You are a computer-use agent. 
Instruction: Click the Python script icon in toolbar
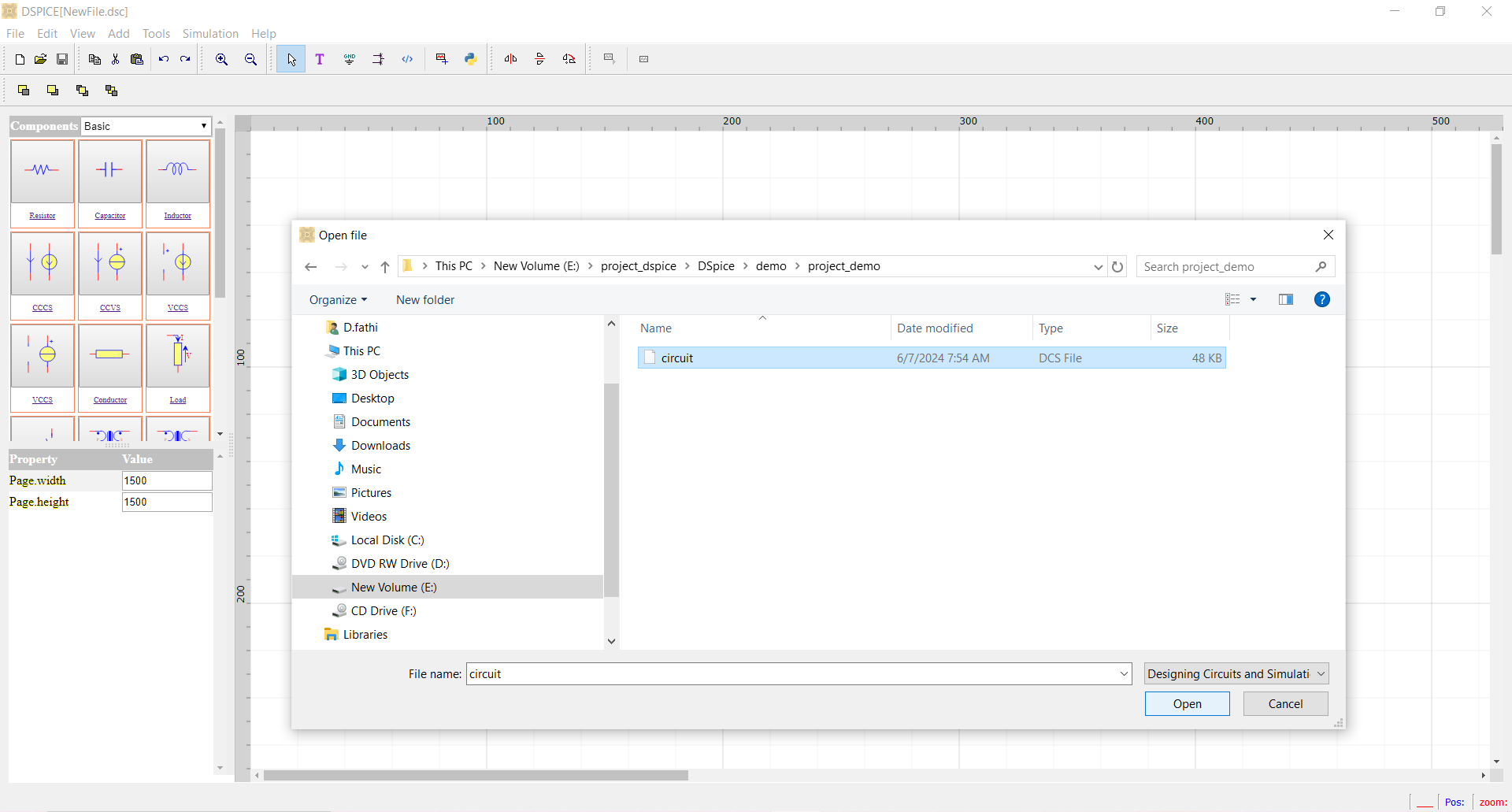470,59
